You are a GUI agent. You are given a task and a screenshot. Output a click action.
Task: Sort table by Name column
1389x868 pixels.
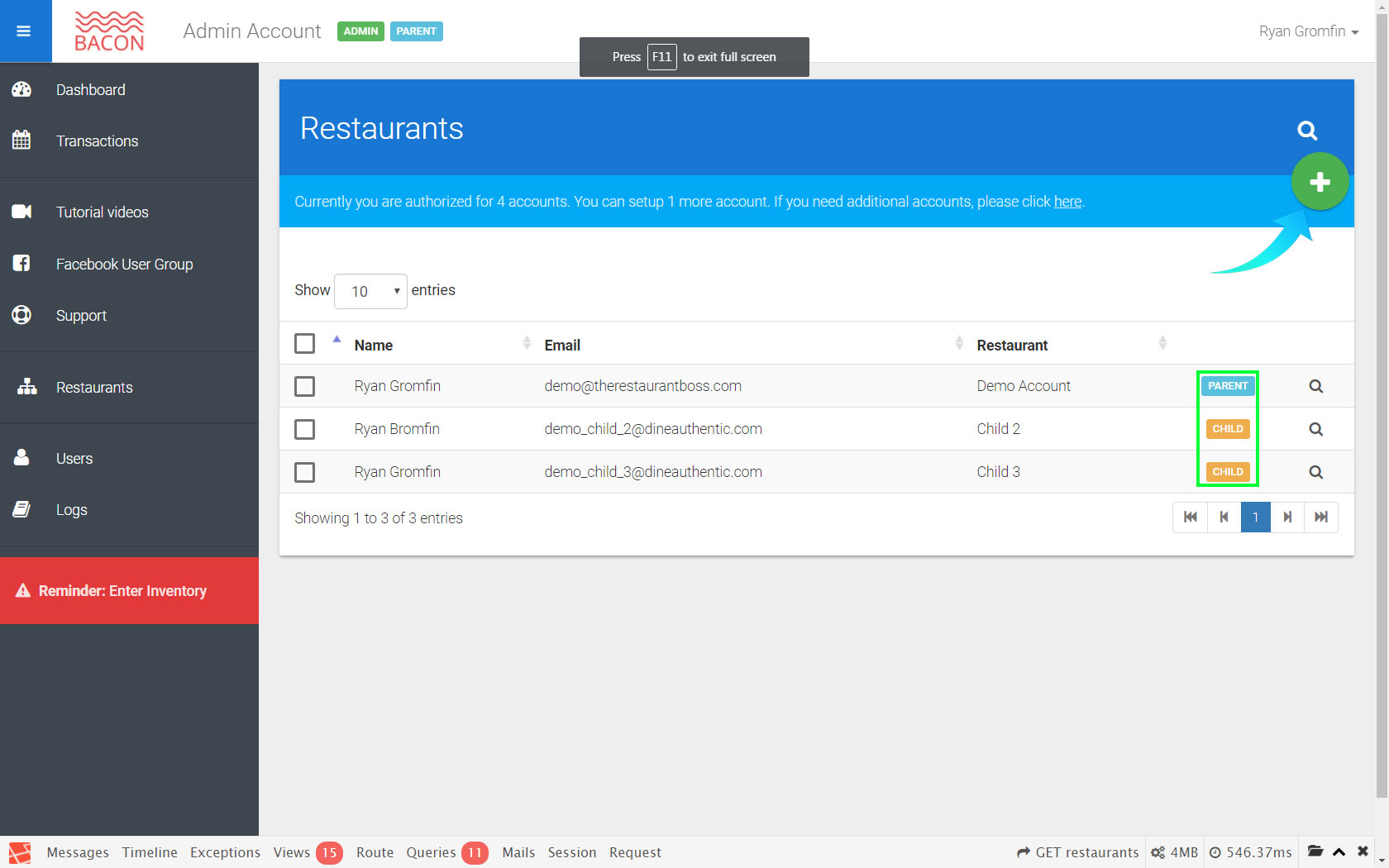coord(374,346)
